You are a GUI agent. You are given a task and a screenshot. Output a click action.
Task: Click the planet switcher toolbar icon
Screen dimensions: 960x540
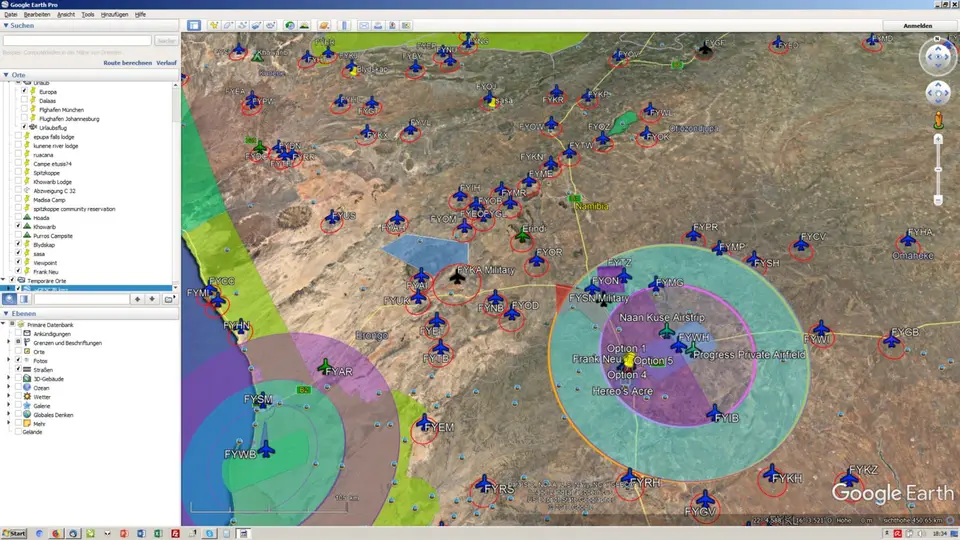[324, 25]
